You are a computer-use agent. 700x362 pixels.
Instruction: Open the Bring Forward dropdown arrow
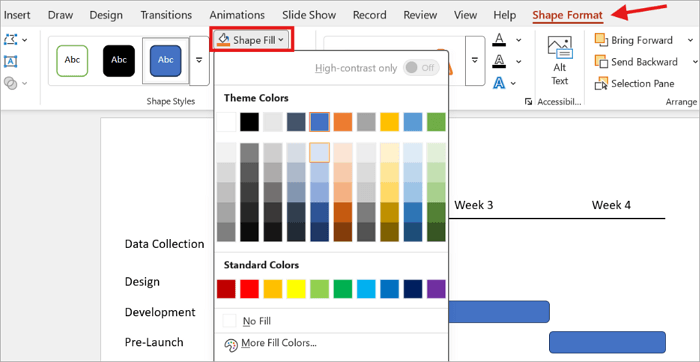[x=690, y=40]
